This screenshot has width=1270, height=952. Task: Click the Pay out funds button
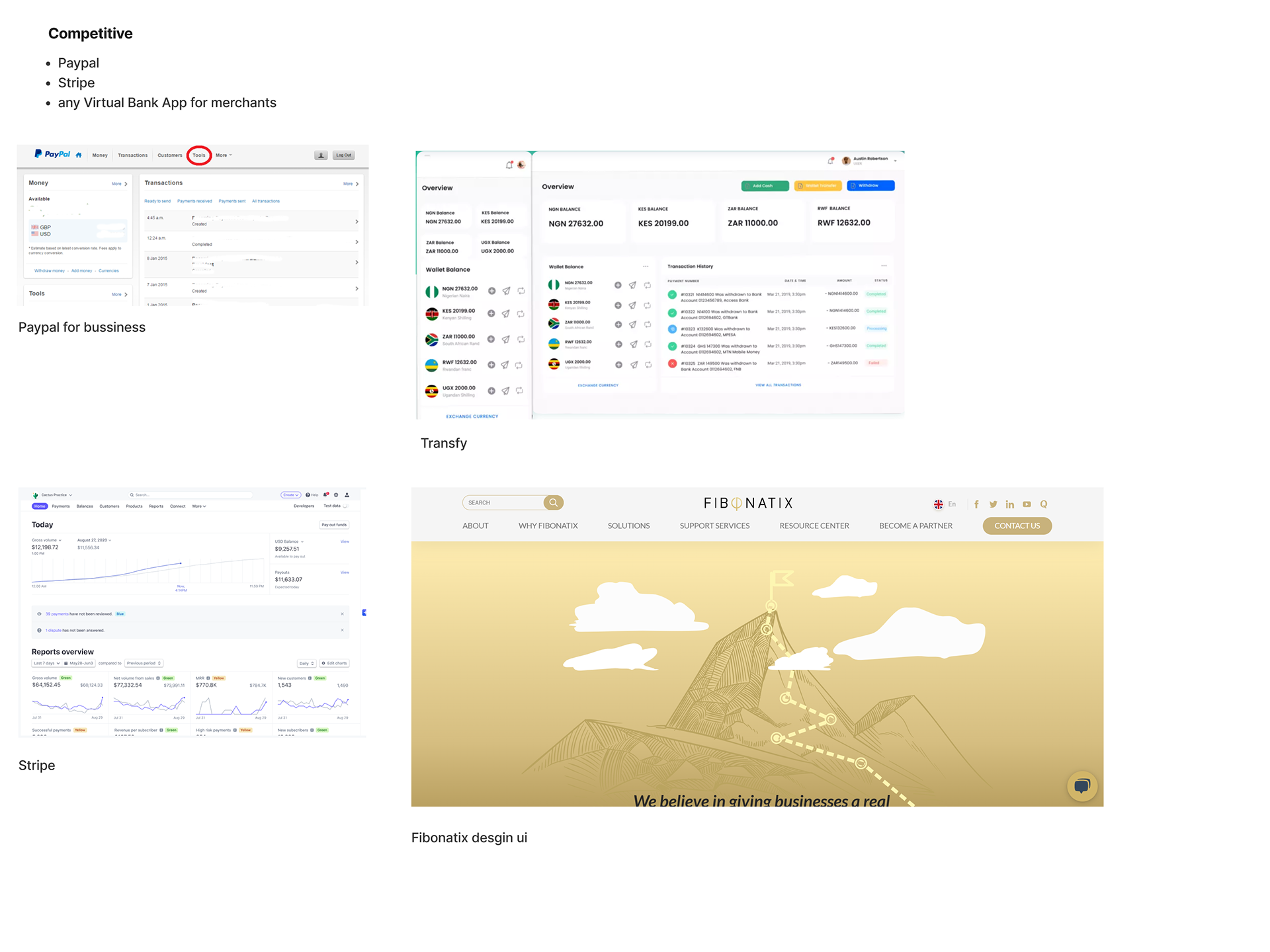point(334,525)
